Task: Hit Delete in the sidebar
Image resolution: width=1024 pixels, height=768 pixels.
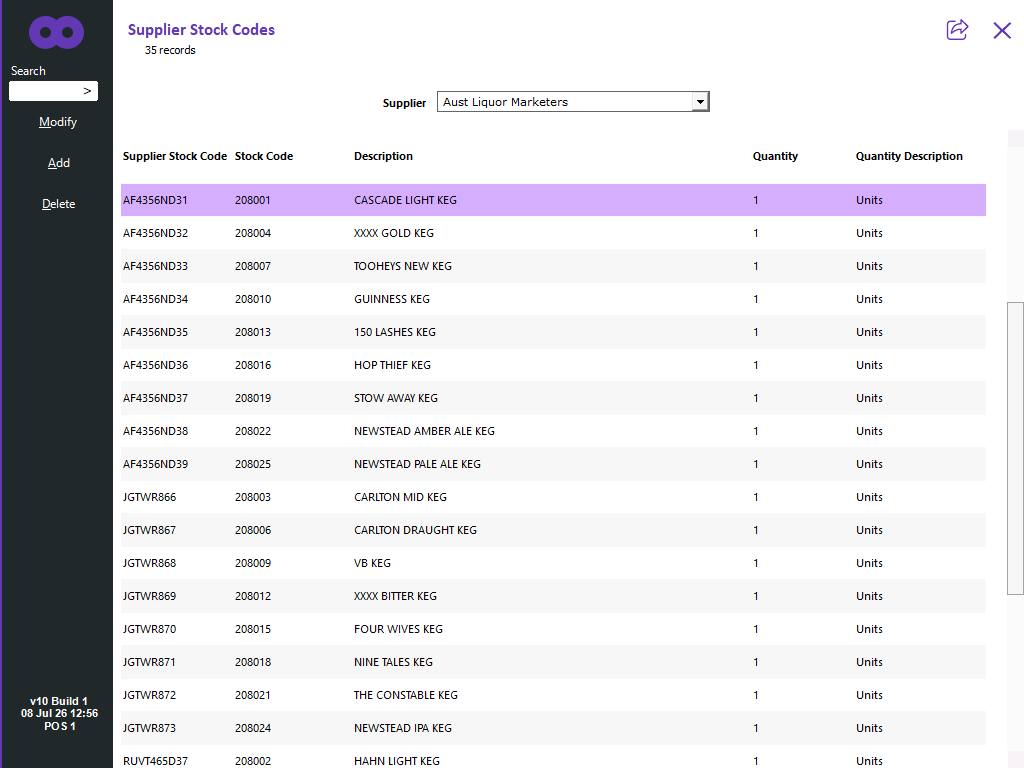Action: [58, 204]
